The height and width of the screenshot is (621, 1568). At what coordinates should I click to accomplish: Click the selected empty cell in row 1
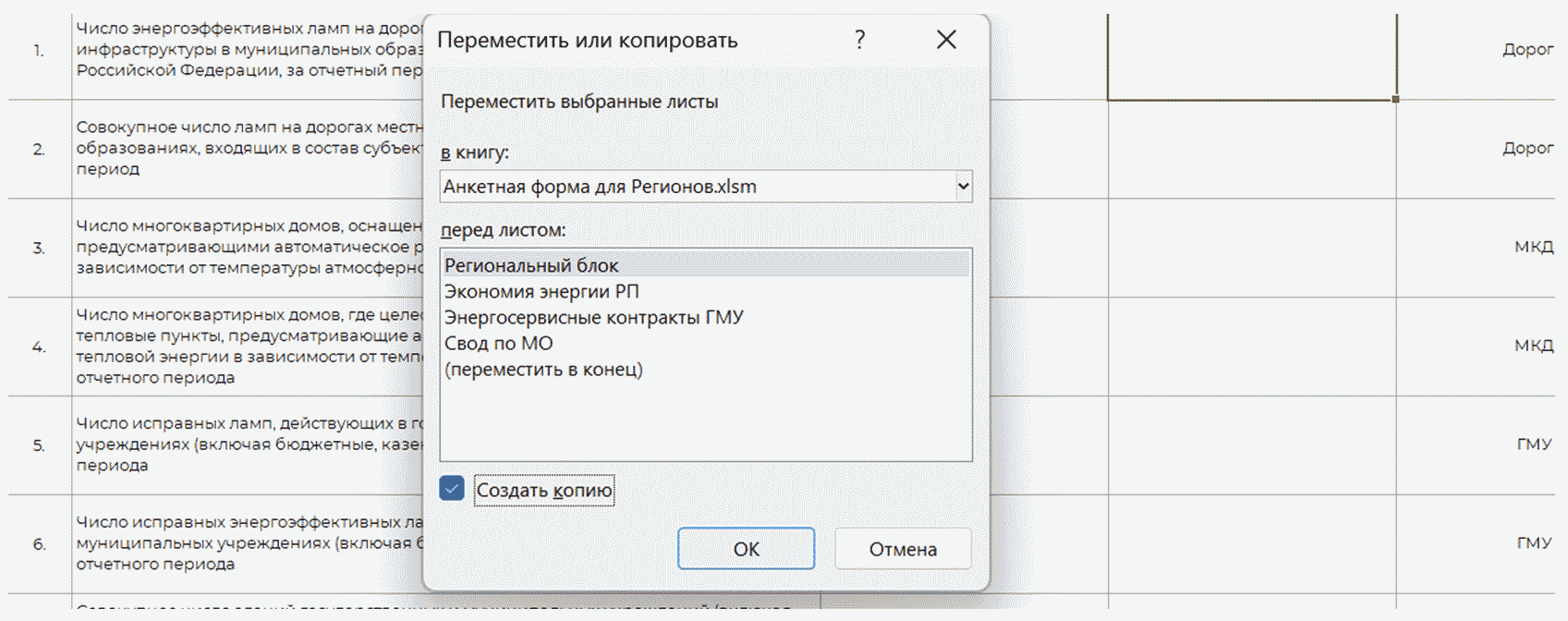(1251, 55)
